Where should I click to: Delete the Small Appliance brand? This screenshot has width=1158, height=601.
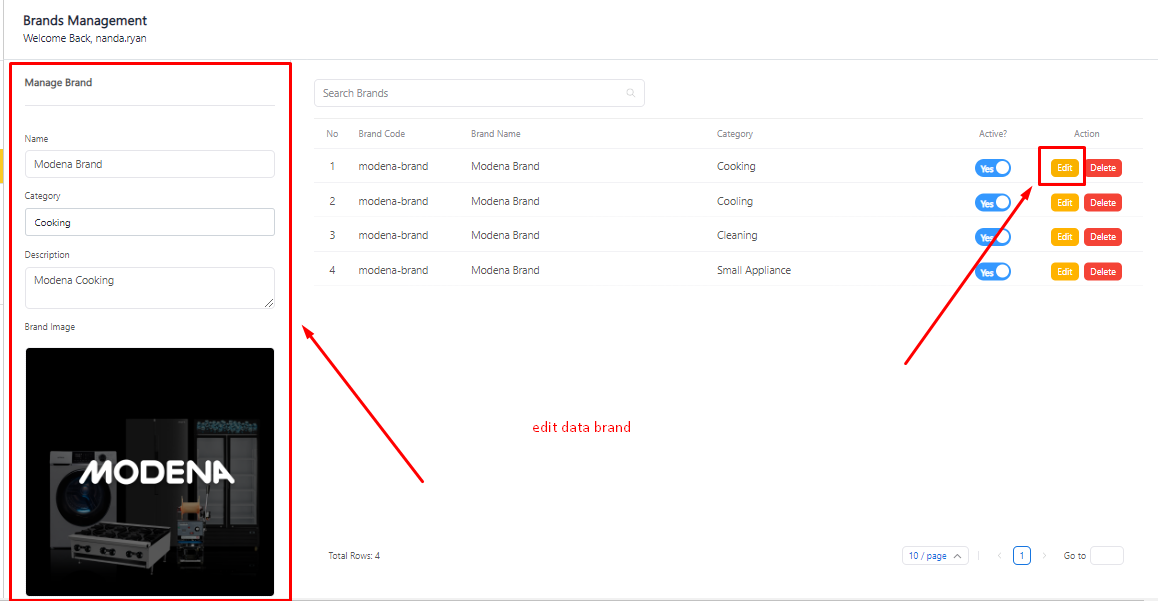[1102, 272]
